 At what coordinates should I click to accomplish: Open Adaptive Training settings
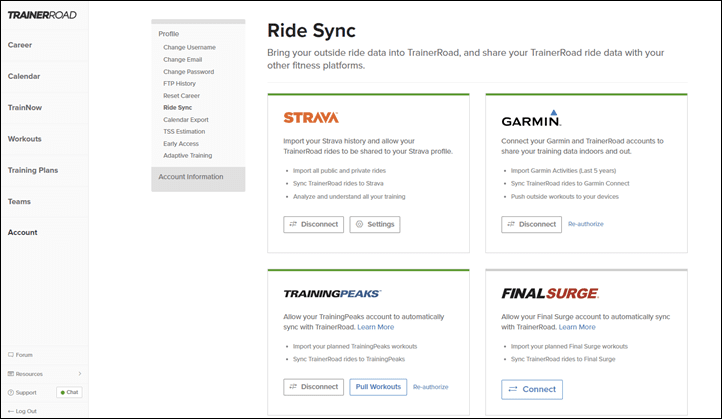pyautogui.click(x=187, y=156)
